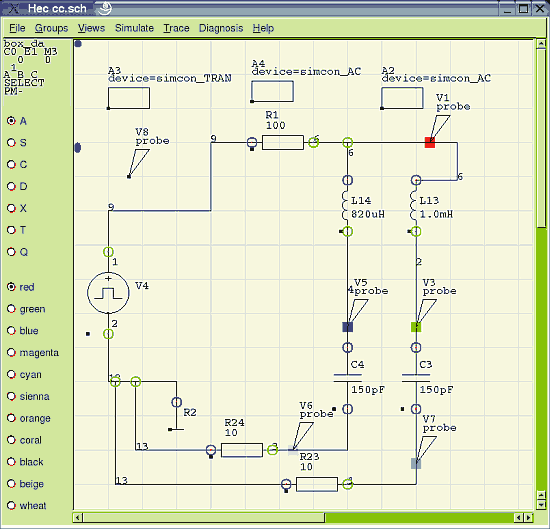Screen dimensions: 550x529
Task: Select the C4 150pF capacitor symbol
Action: click(347, 378)
